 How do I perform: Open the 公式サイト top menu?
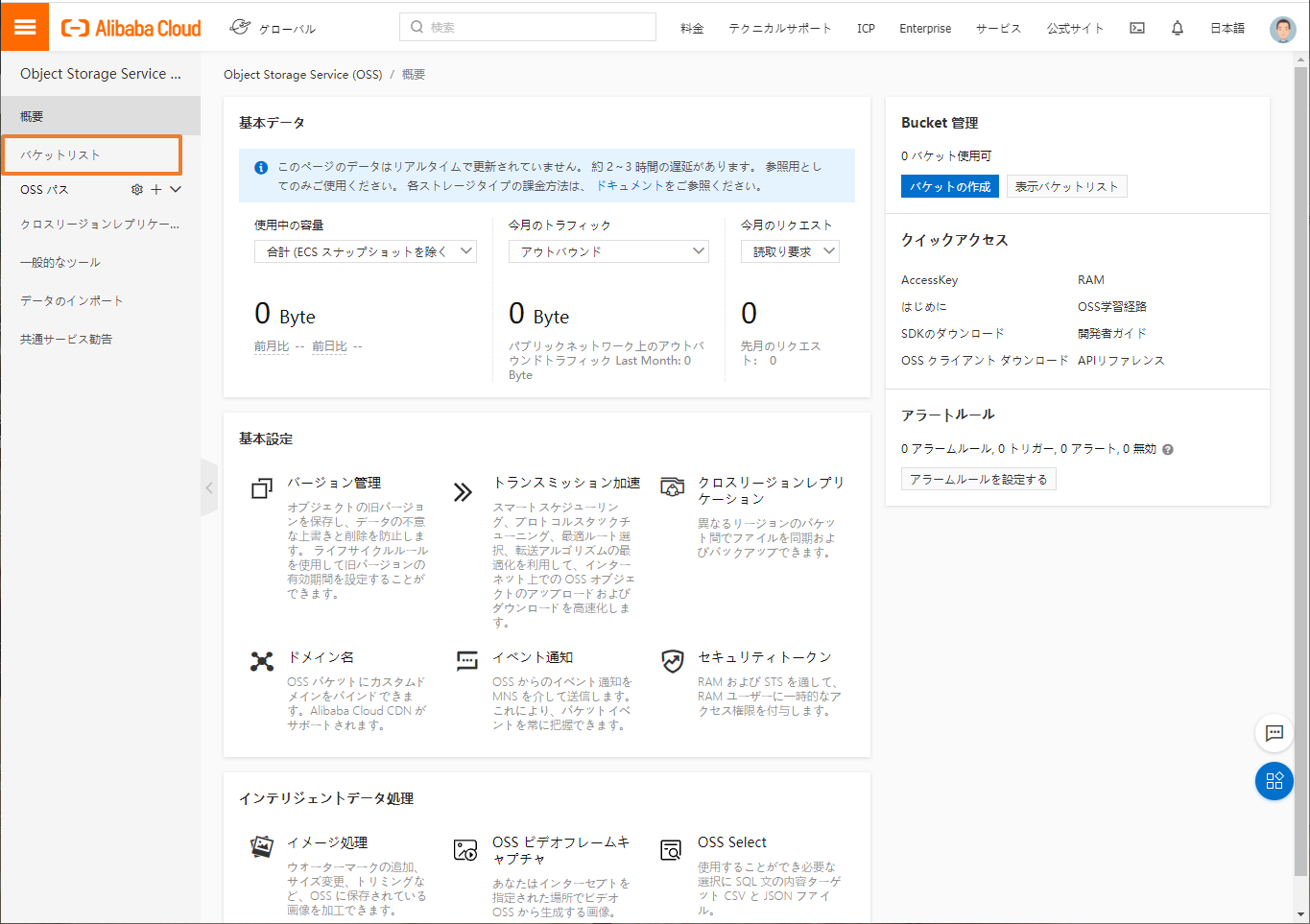[1075, 29]
